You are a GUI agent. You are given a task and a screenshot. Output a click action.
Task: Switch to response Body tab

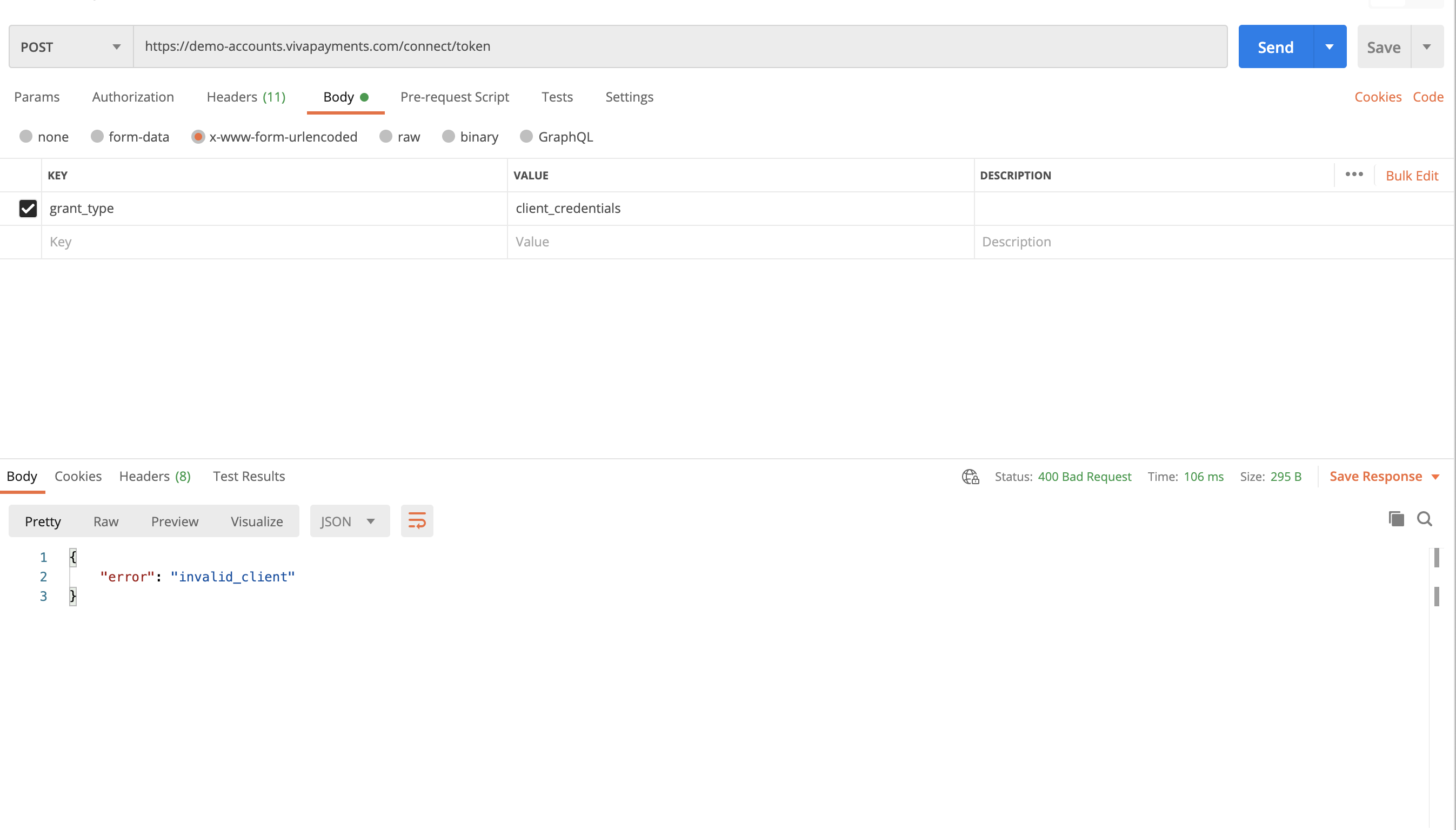pos(22,476)
